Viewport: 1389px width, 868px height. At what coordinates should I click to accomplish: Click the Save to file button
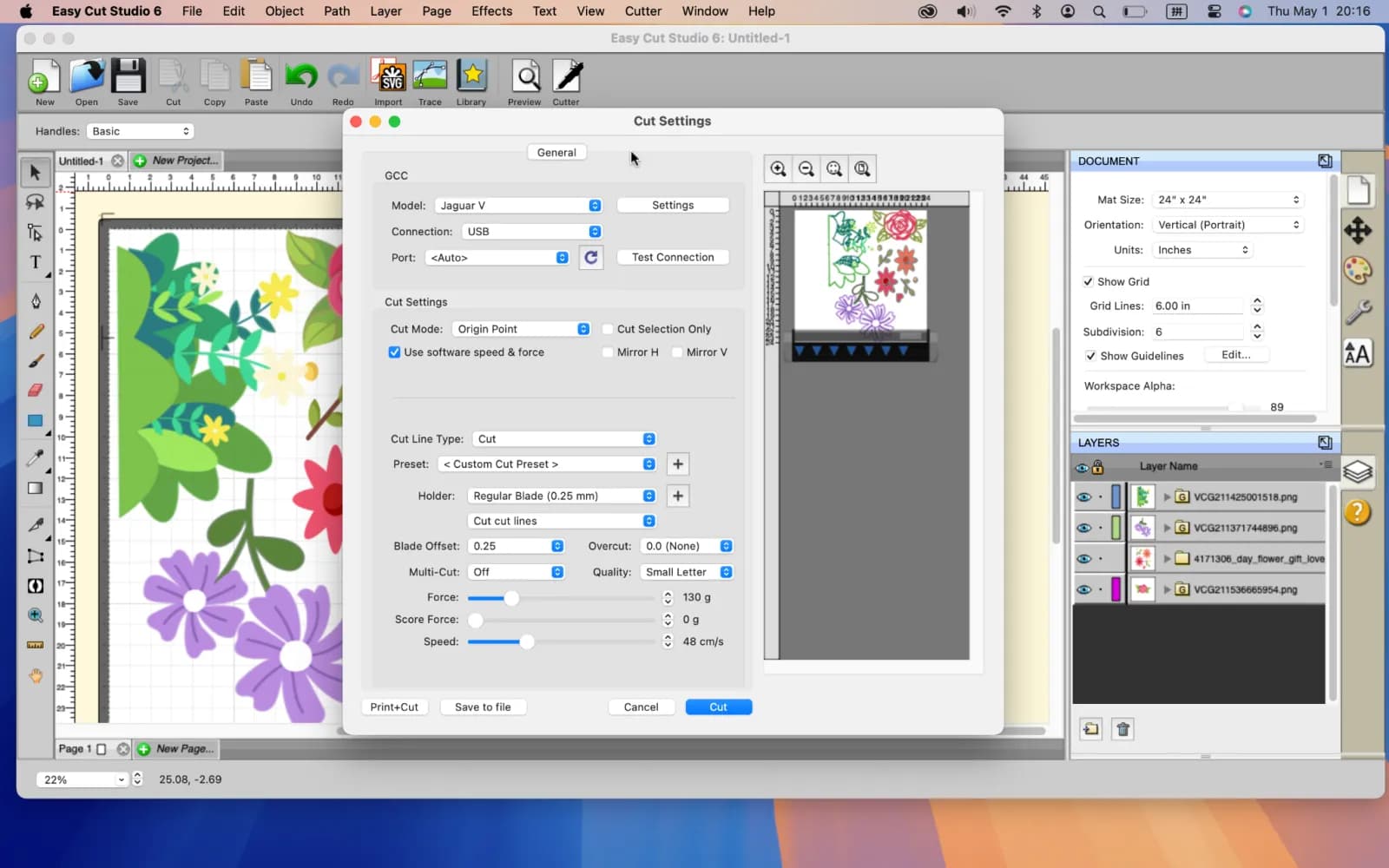[483, 707]
